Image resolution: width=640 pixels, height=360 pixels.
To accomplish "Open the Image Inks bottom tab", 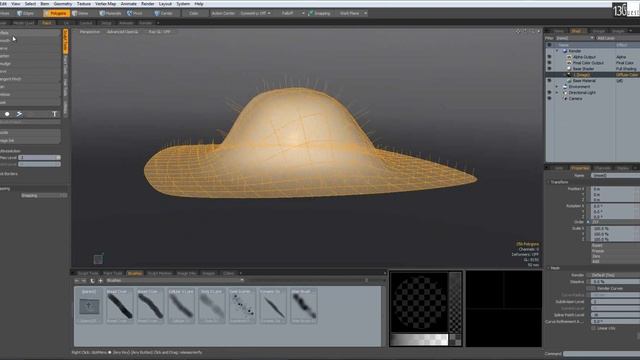I will [187, 273].
